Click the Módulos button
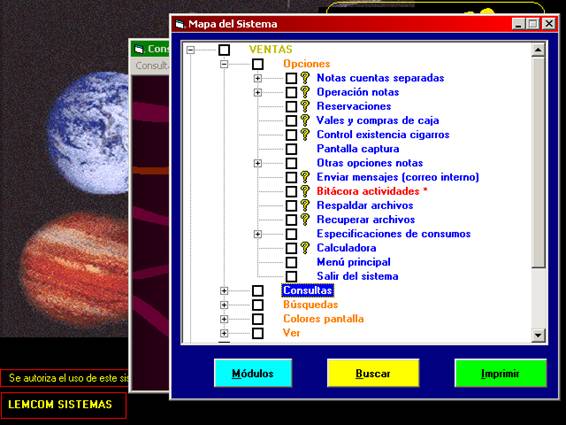 pos(253,373)
